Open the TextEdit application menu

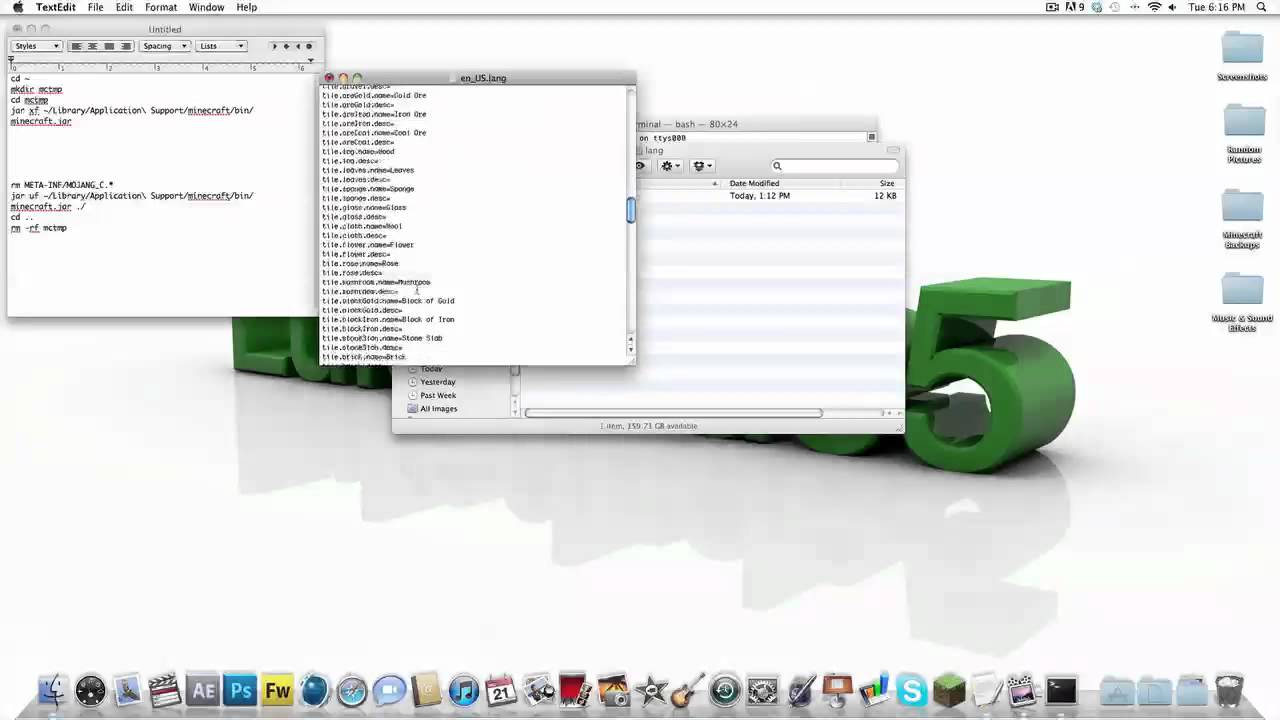(55, 7)
